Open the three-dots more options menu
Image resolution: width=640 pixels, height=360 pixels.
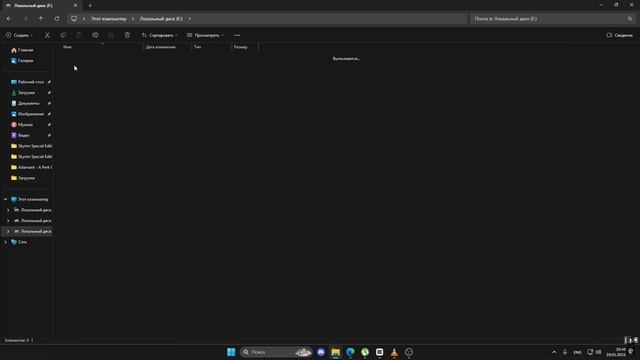point(237,36)
